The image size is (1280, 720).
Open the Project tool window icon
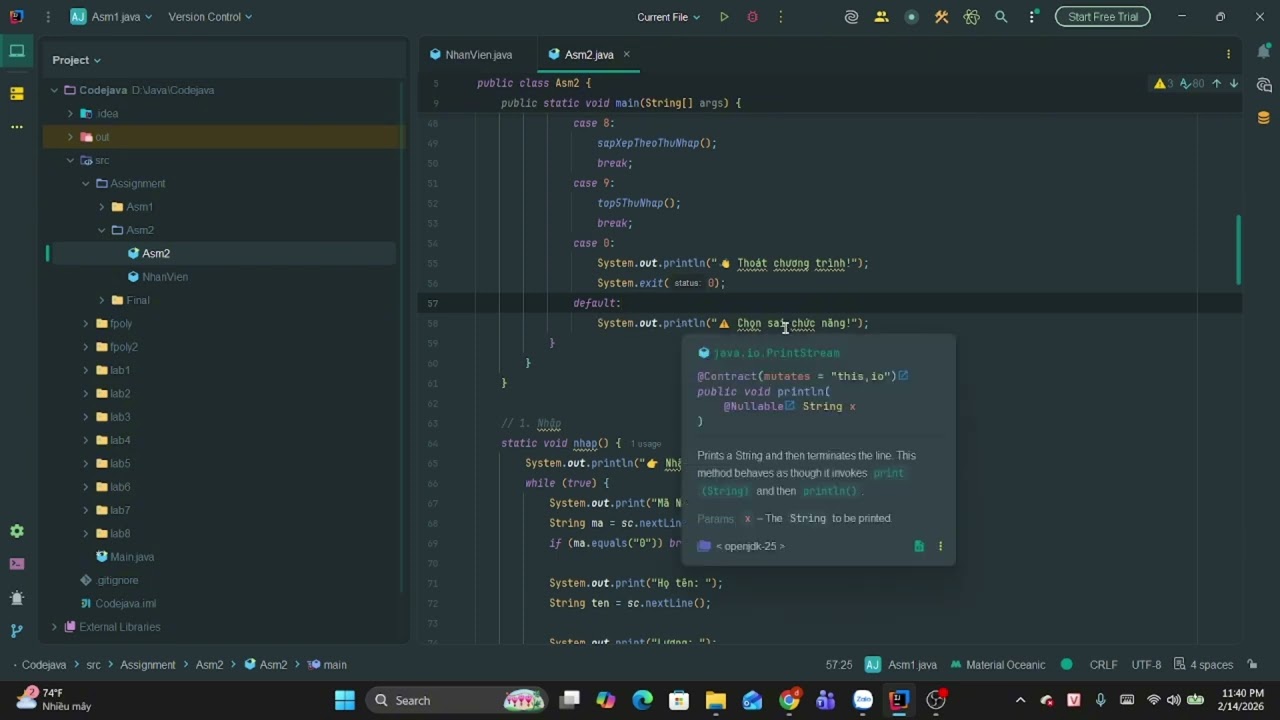pos(17,51)
